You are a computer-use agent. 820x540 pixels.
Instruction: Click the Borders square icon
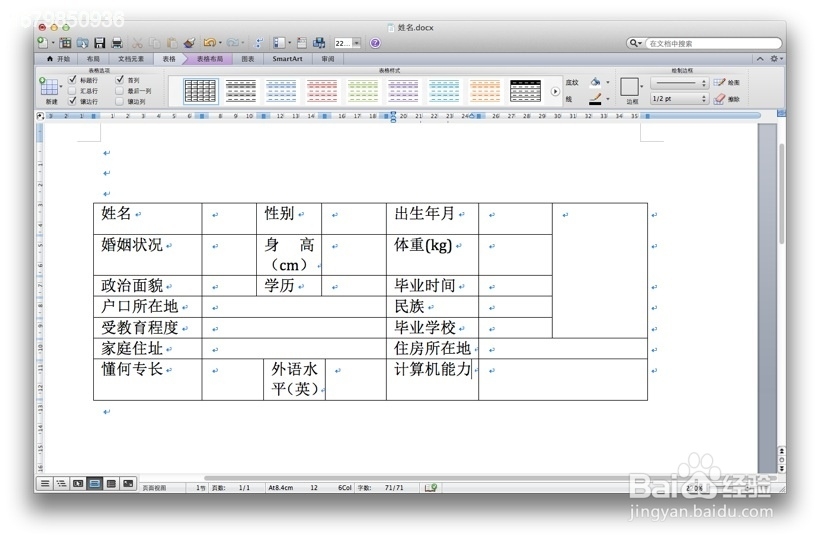[629, 87]
